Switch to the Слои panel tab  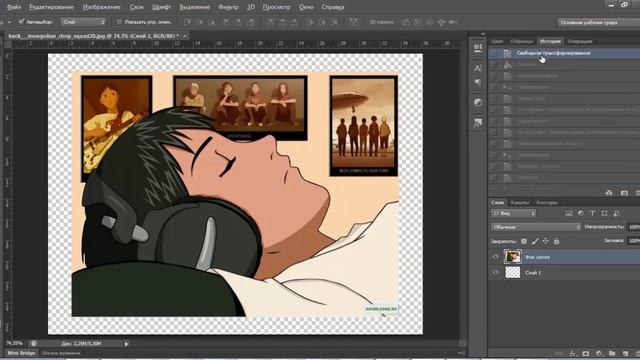497,202
